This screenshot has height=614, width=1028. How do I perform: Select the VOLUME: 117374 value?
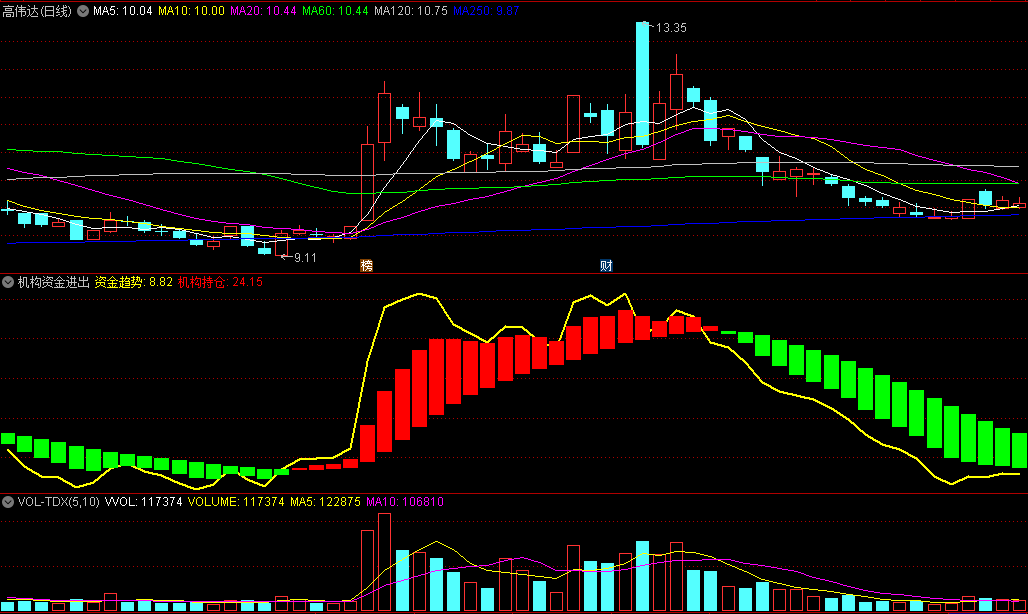[x=236, y=502]
